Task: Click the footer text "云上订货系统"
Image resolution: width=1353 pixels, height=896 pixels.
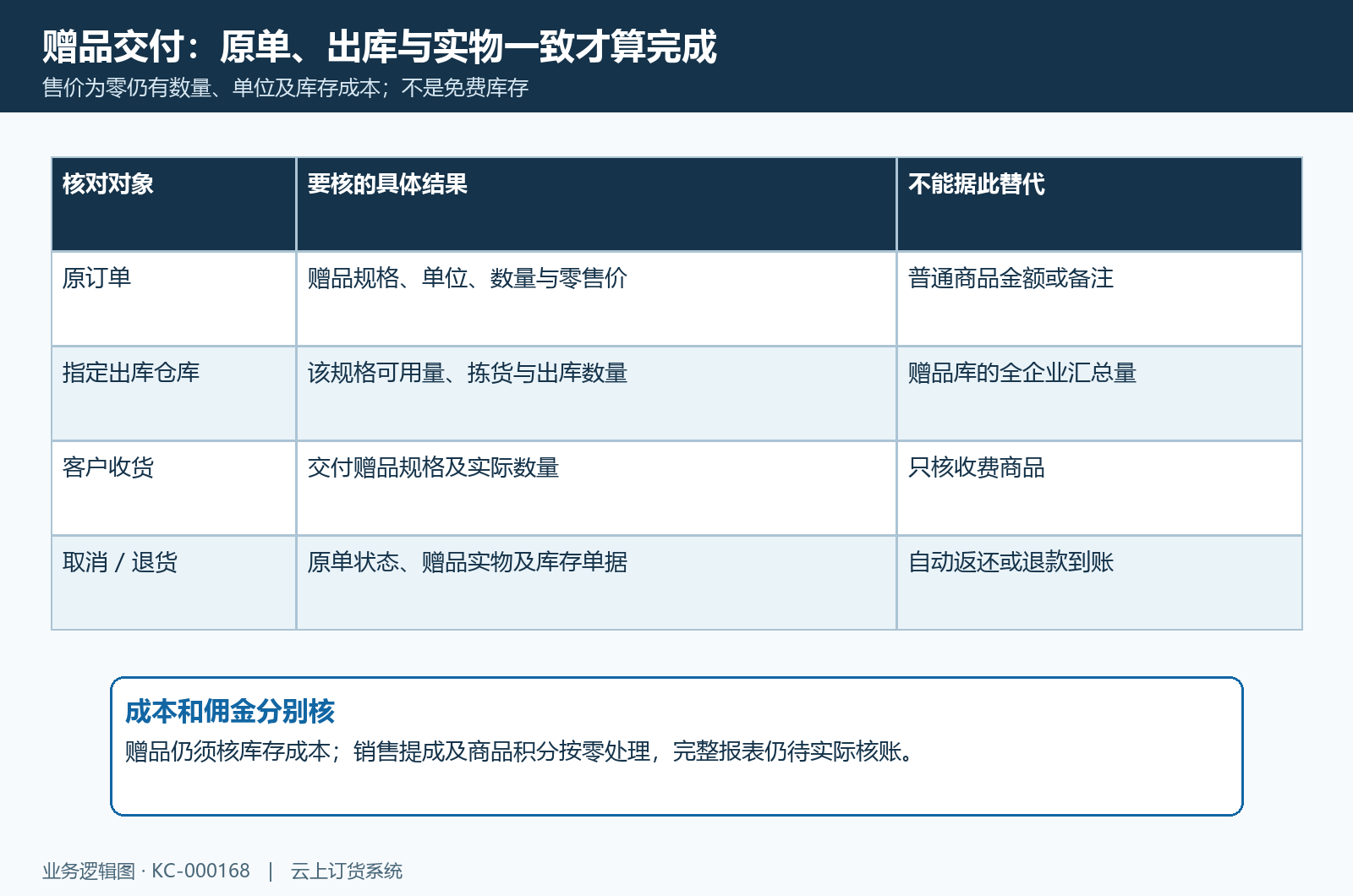Action: [x=347, y=871]
